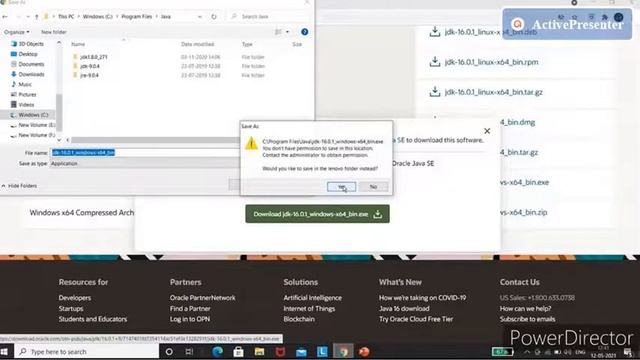Image resolution: width=640 pixels, height=360 pixels.
Task: Open the Organize menu
Action: click(x=16, y=32)
